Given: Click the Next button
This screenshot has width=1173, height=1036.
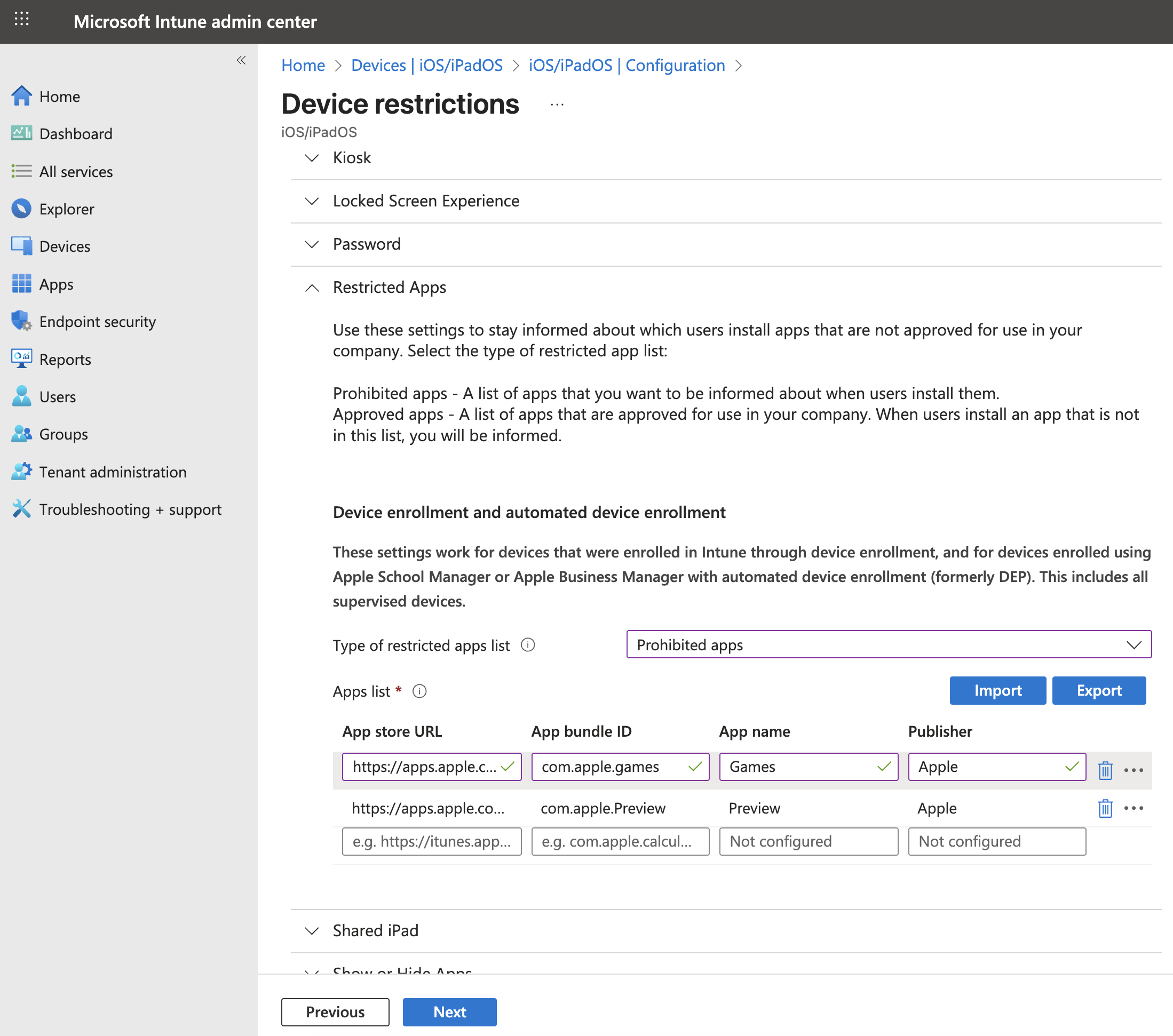Looking at the screenshot, I should (449, 1012).
